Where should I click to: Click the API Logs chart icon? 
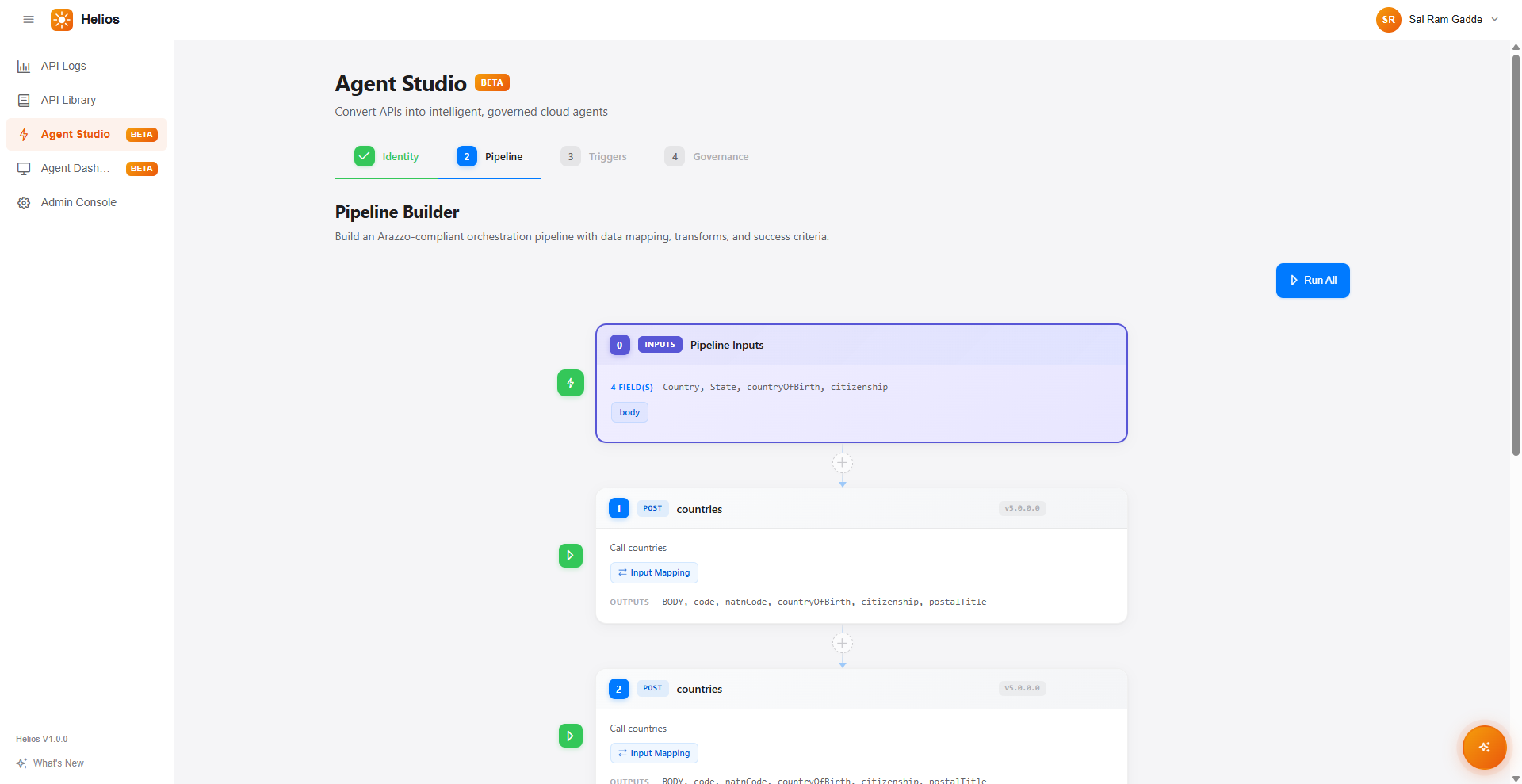[24, 67]
